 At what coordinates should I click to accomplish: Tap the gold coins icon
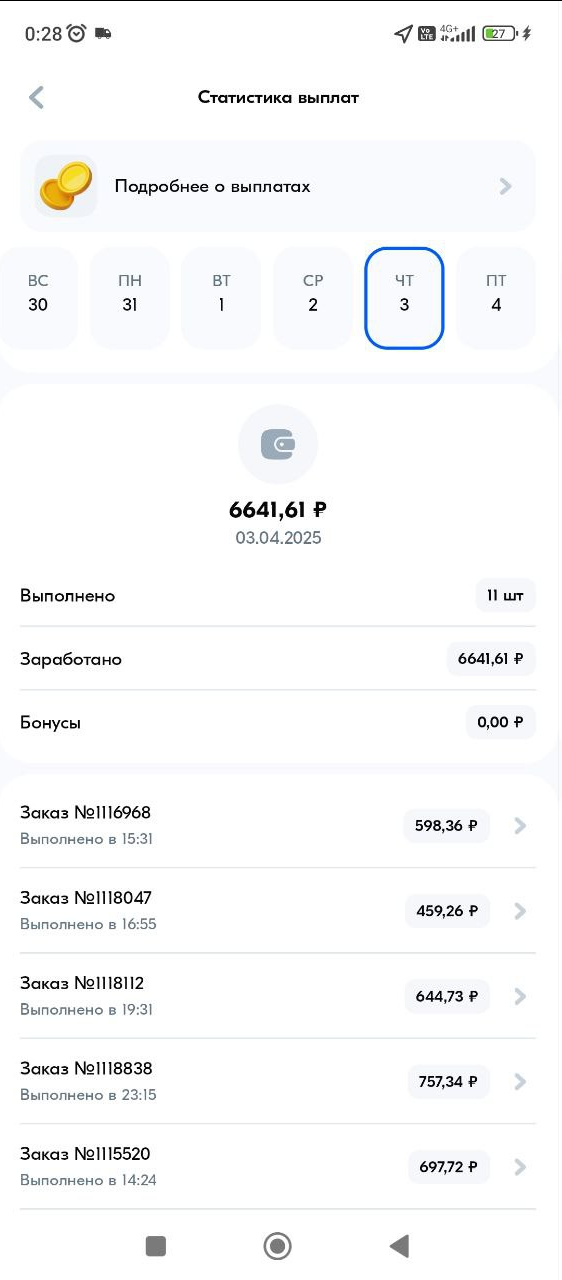click(66, 186)
